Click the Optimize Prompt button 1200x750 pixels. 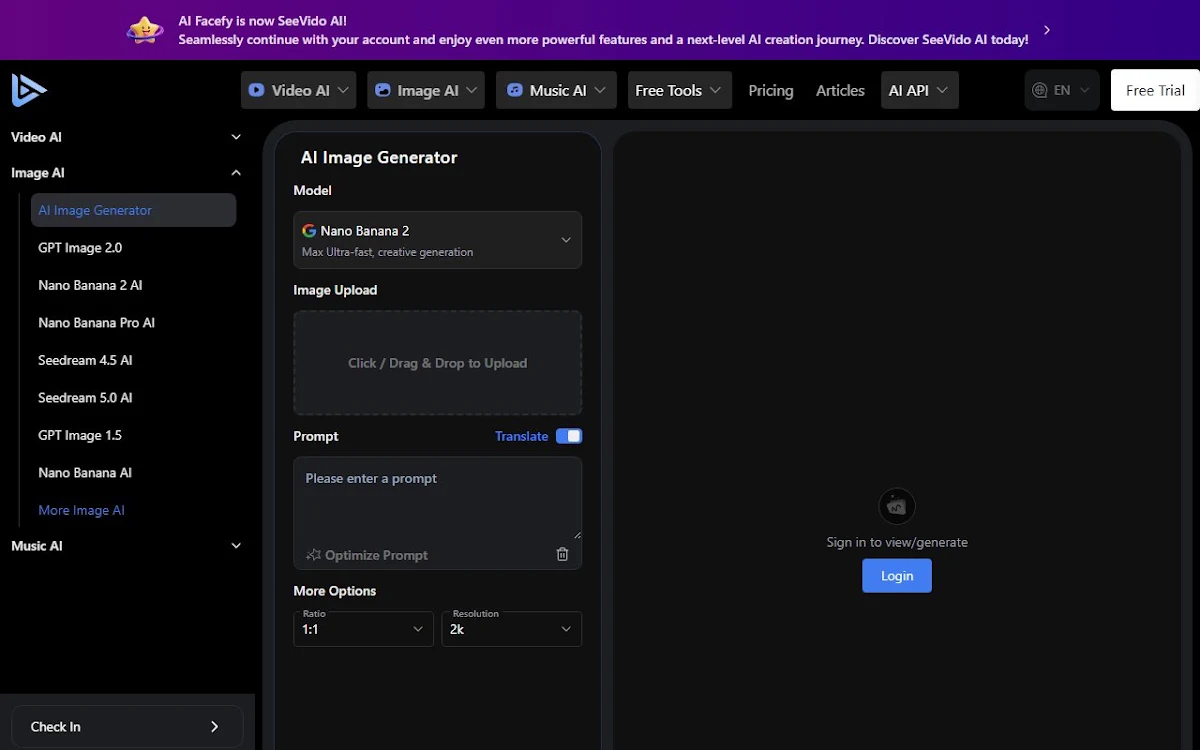[367, 555]
